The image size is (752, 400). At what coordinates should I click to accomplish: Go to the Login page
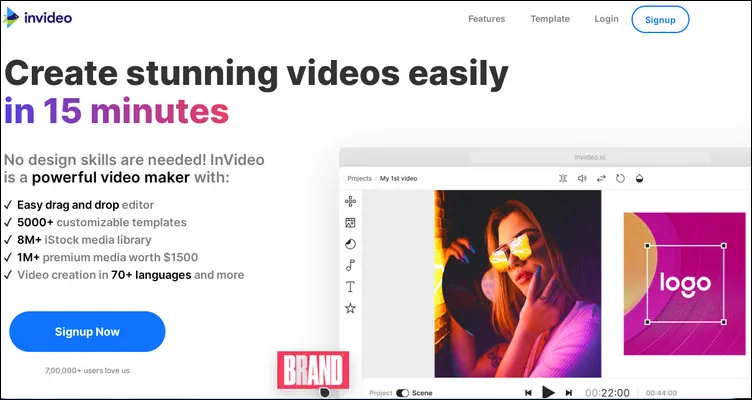tap(606, 19)
